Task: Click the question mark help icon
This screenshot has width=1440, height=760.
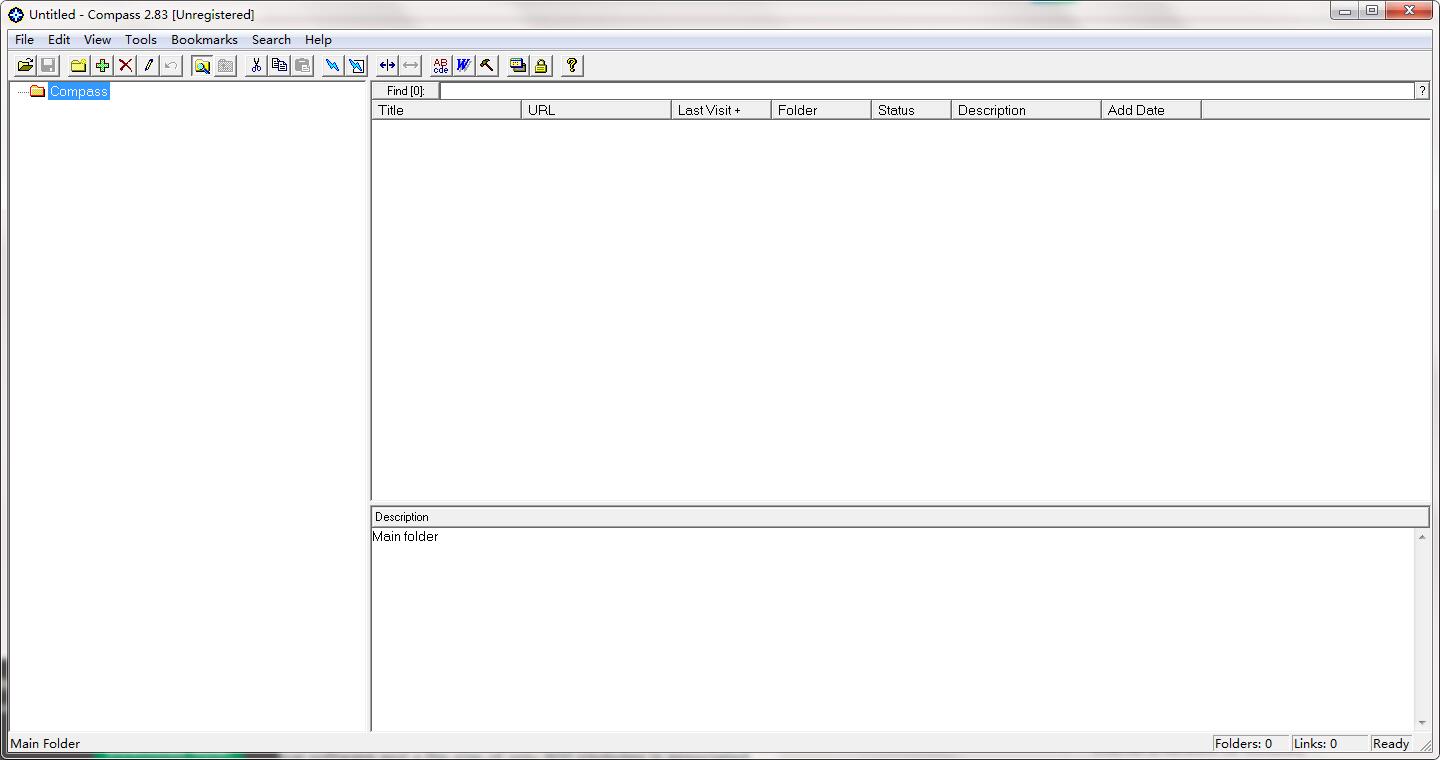Action: tap(572, 66)
